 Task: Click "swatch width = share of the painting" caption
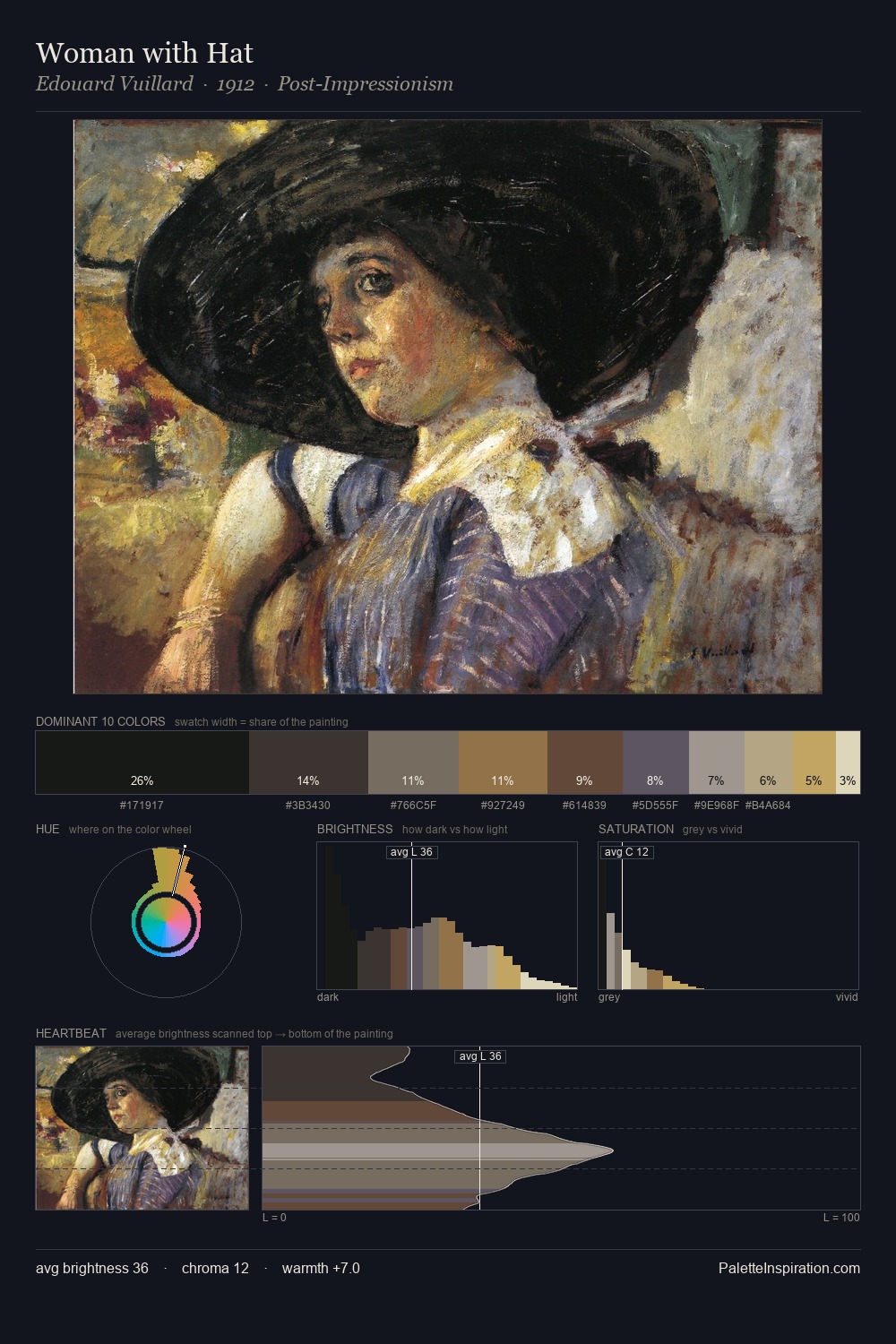point(262,722)
